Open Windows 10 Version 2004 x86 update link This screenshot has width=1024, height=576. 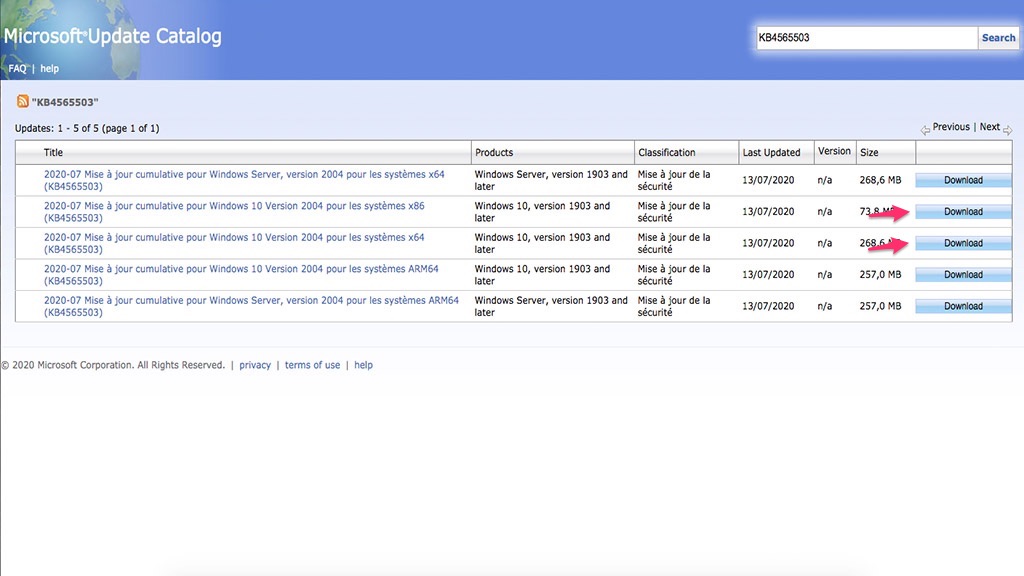click(x=234, y=212)
